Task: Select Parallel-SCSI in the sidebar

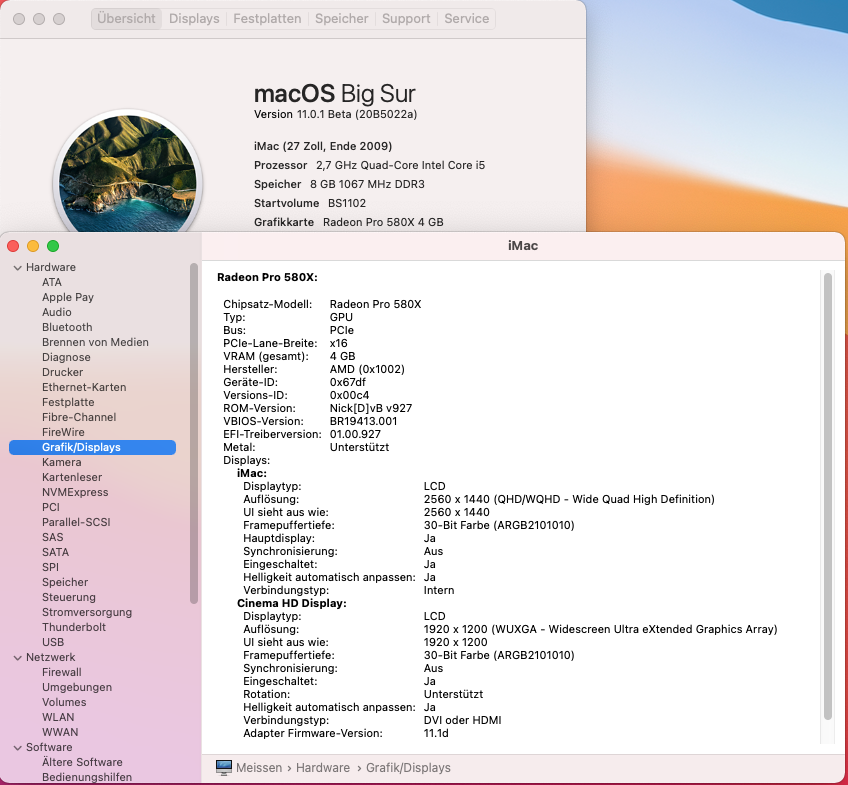Action: point(76,522)
